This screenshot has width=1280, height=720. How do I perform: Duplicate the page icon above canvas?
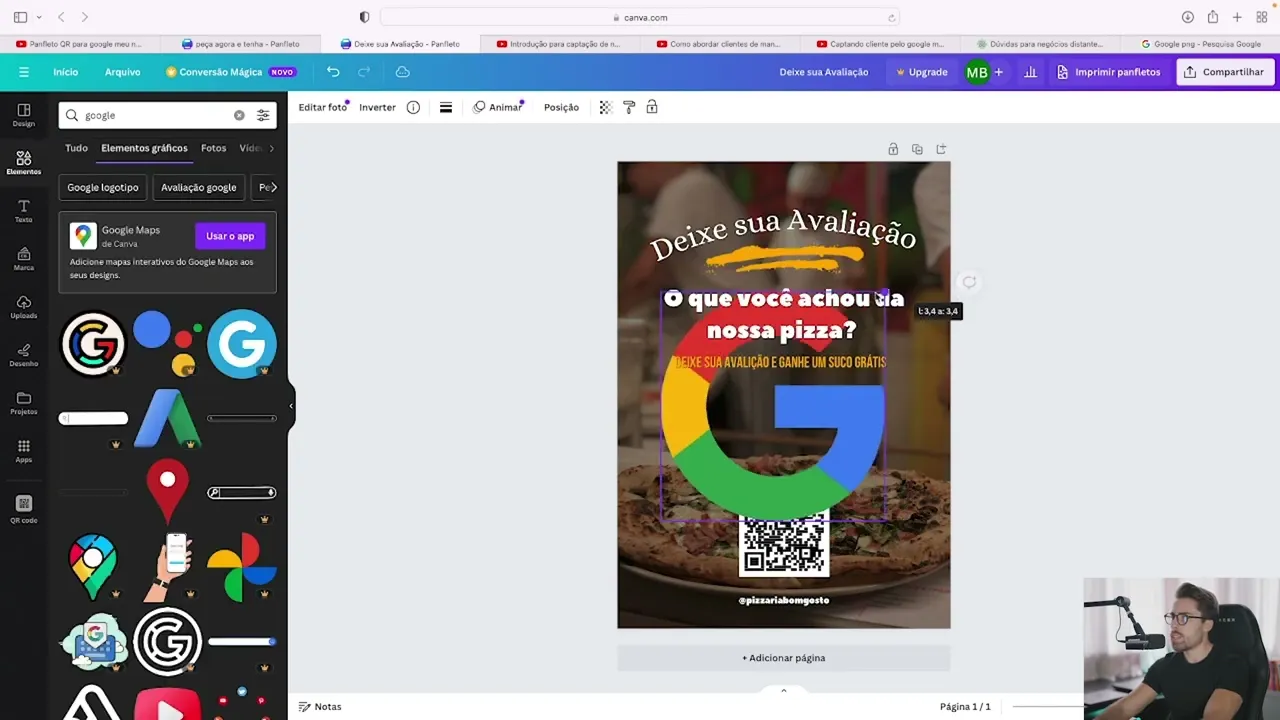point(917,149)
